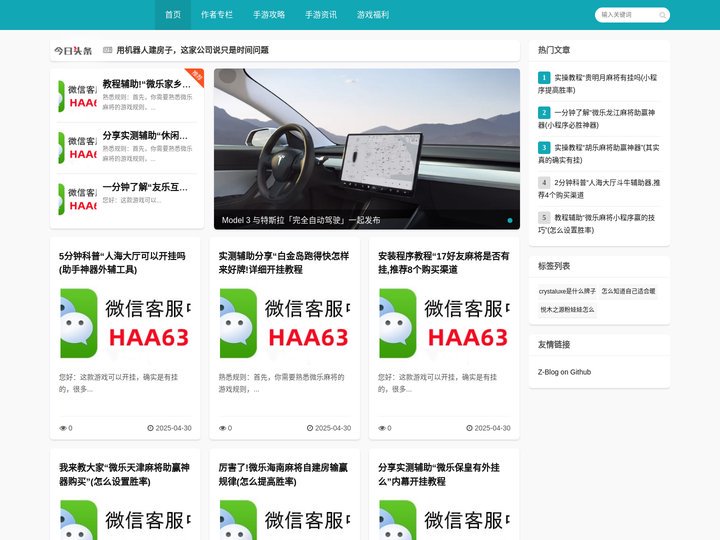Click the image on 人海大厅 card

pos(125,323)
